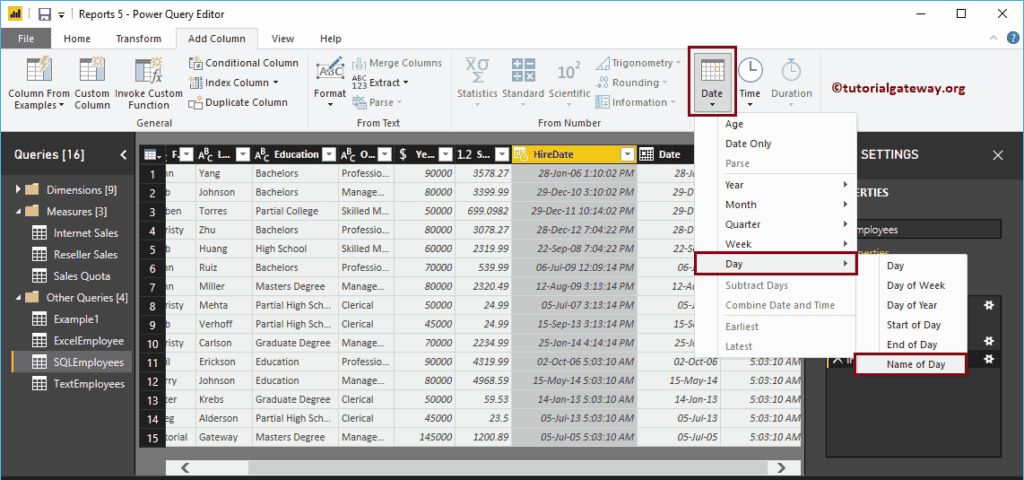Select the SQLEmployees query
1024x480 pixels.
pyautogui.click(x=72, y=362)
